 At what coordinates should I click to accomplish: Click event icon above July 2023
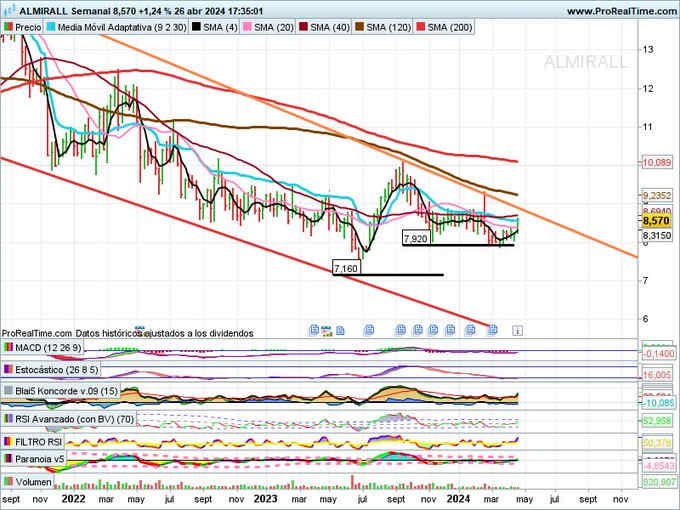pos(369,330)
